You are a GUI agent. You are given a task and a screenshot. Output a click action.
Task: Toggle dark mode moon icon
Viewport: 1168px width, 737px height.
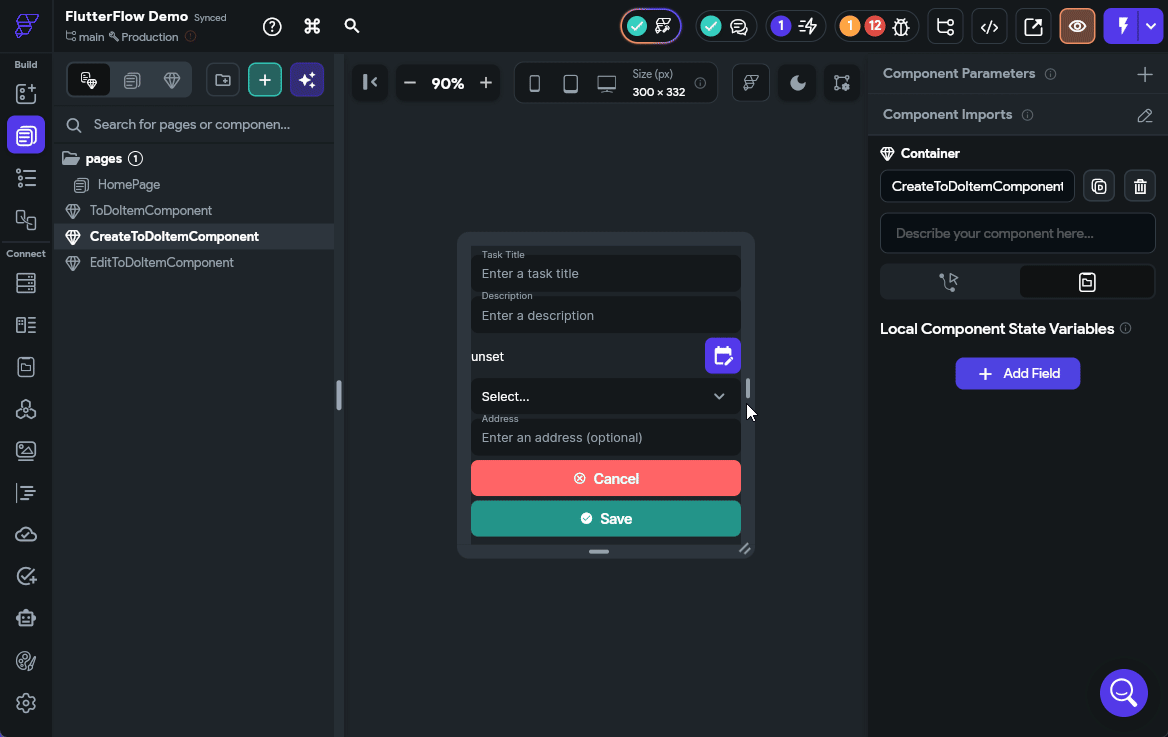click(797, 83)
